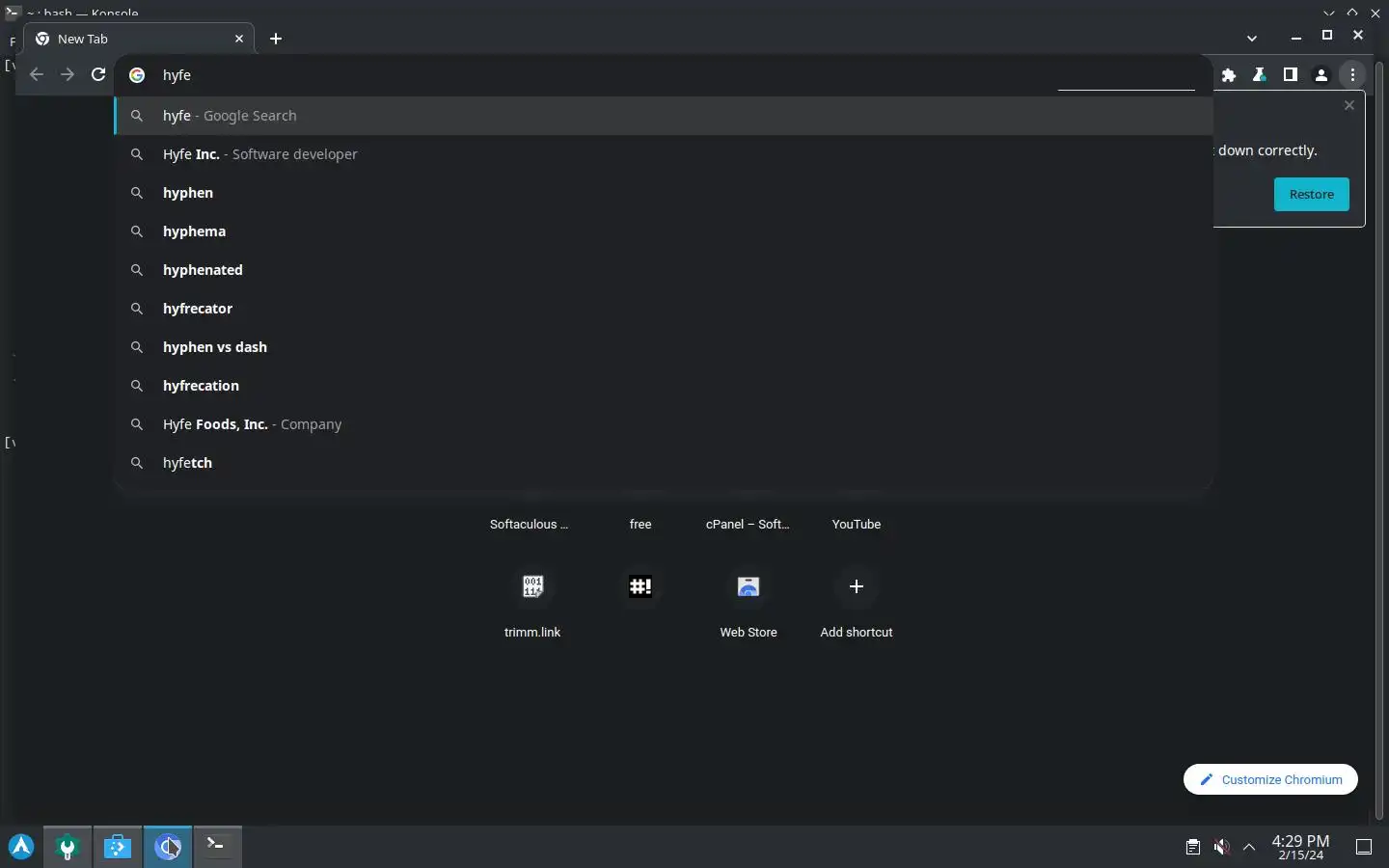Open the Discover software store icon
The width and height of the screenshot is (1389, 868).
[x=118, y=847]
